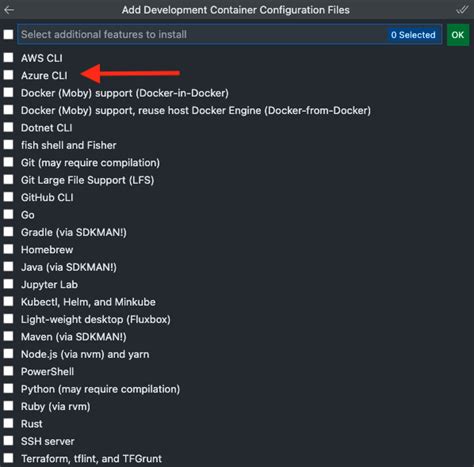Click the 'fish shell and Fisher' label
This screenshot has width=474, height=467.
pos(68,145)
